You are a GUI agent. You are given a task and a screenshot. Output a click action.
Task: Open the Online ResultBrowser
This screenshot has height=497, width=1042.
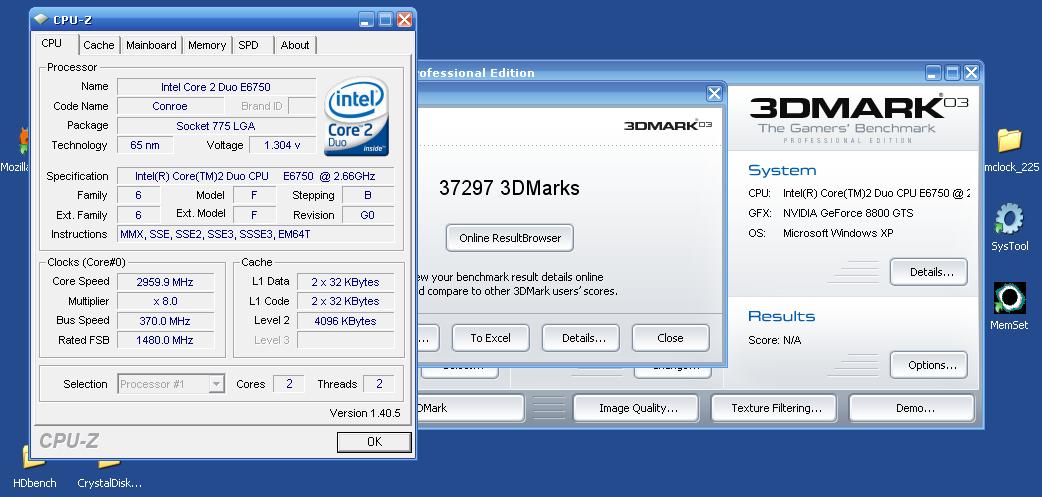(510, 238)
